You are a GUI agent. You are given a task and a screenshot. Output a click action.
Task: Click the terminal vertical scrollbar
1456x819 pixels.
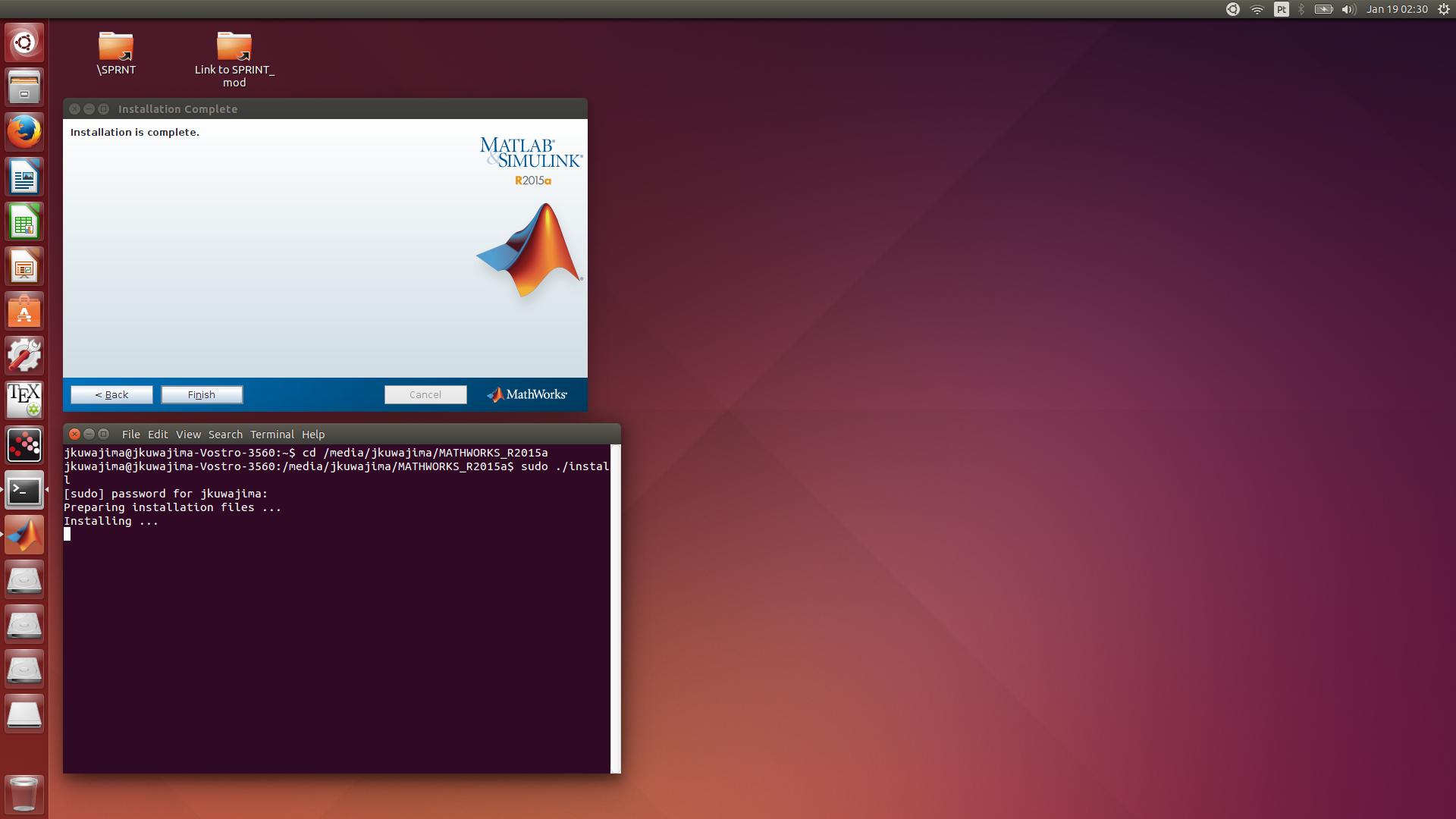pos(616,609)
